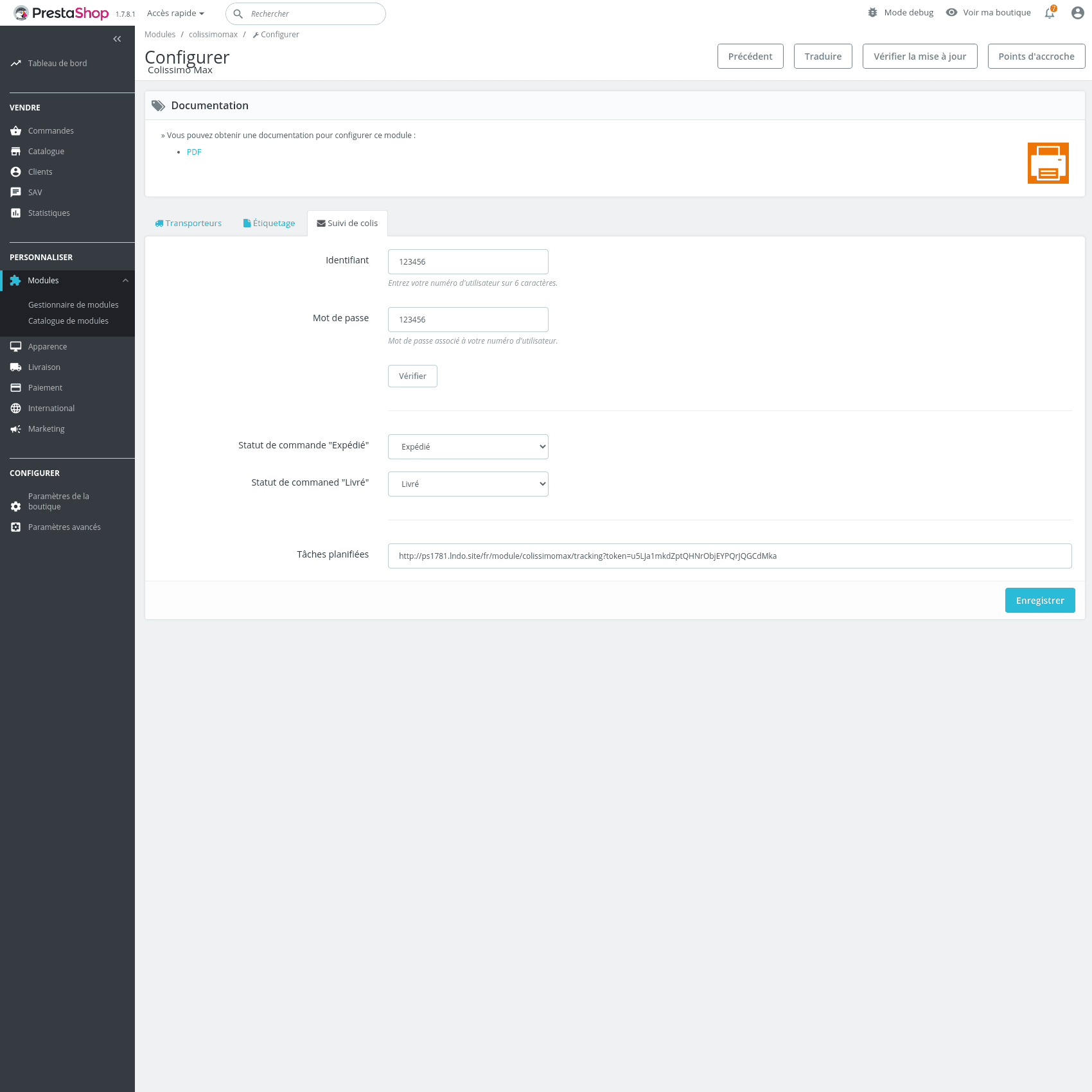Click the Tableau de bord trend icon
The image size is (1092, 1092).
(x=16, y=63)
